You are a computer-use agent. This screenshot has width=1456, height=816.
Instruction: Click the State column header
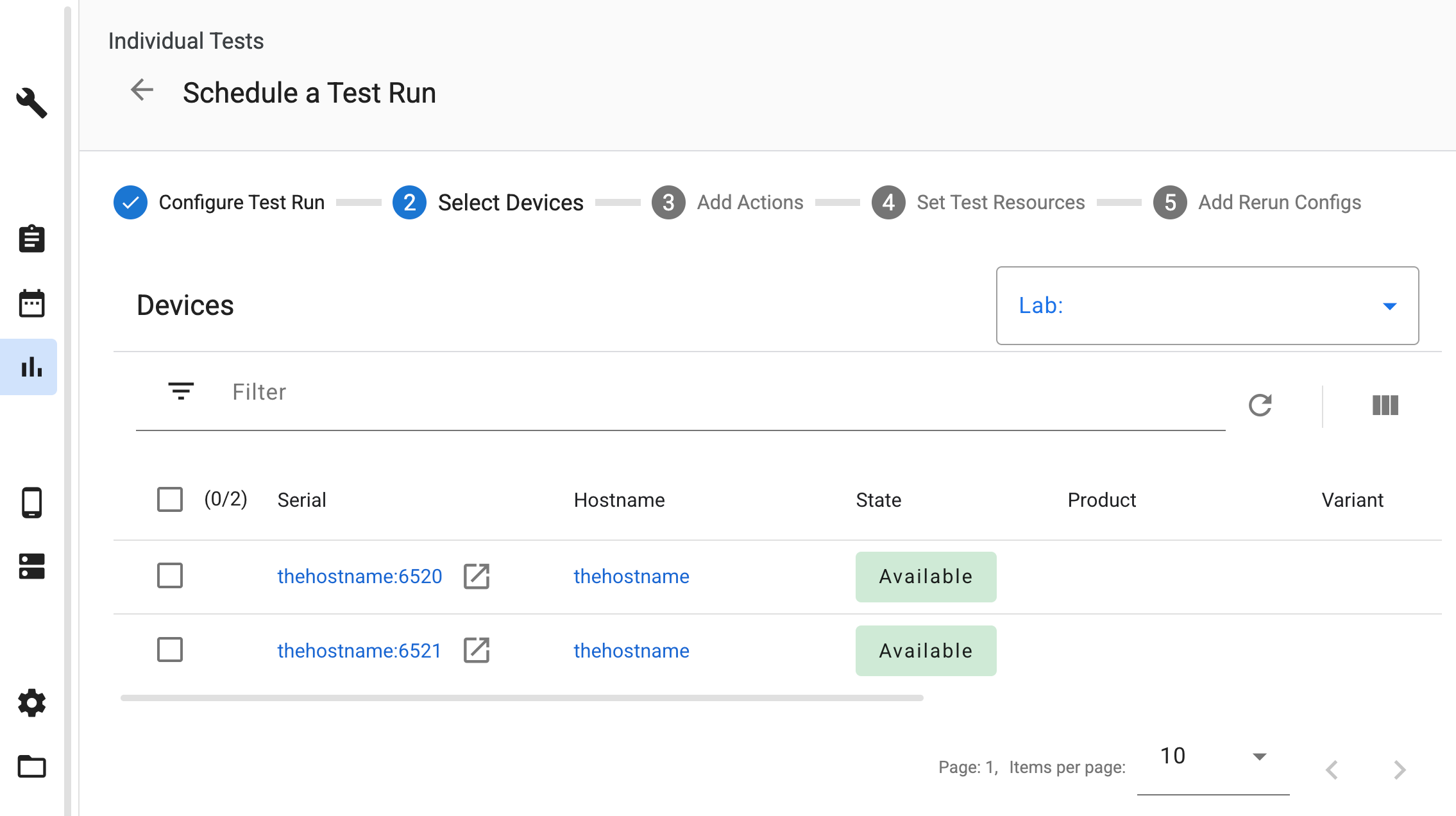[x=878, y=500]
